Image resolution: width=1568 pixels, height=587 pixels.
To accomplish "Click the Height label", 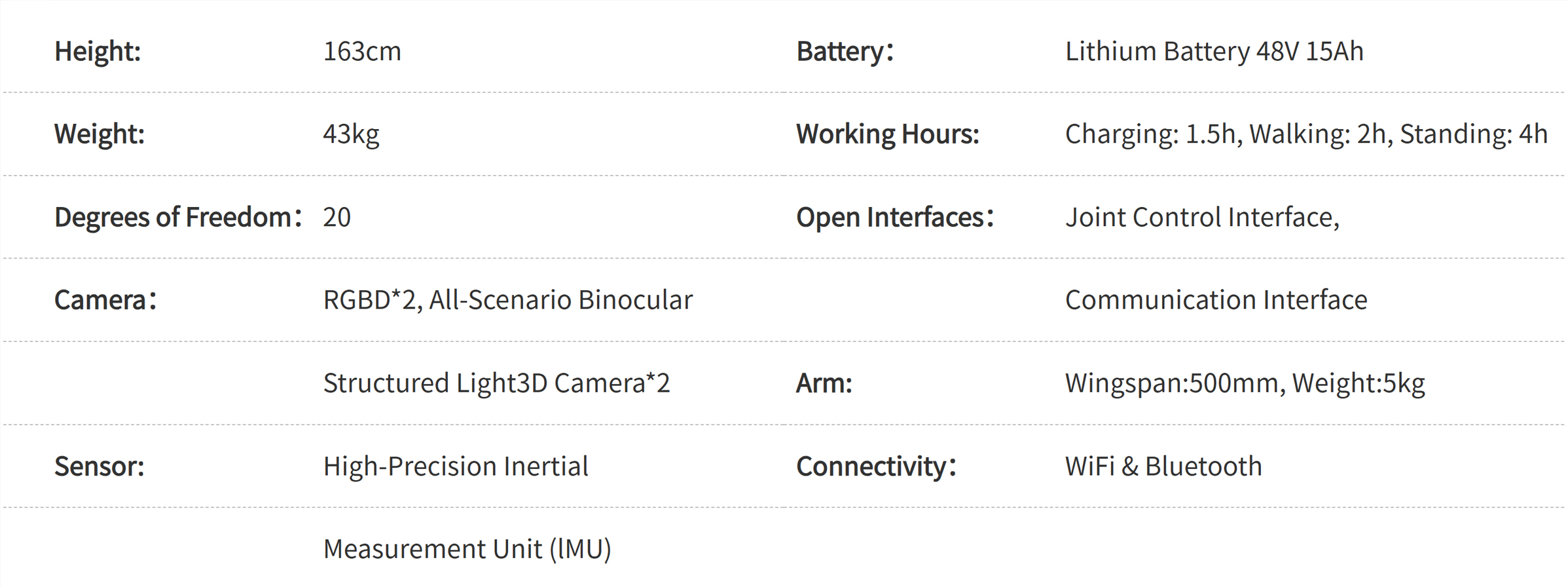I will (x=98, y=51).
